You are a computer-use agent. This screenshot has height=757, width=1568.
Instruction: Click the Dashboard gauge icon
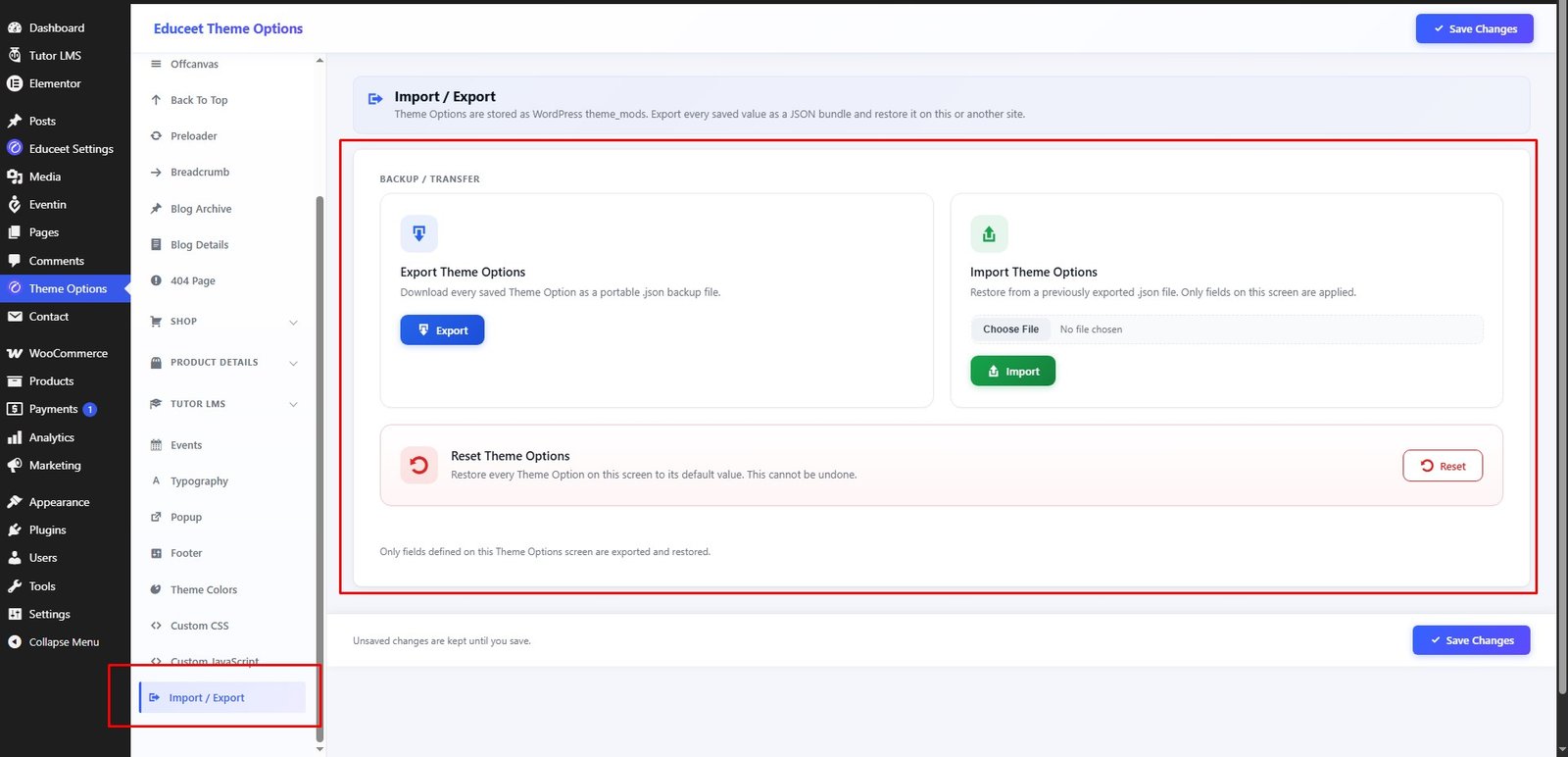point(15,27)
